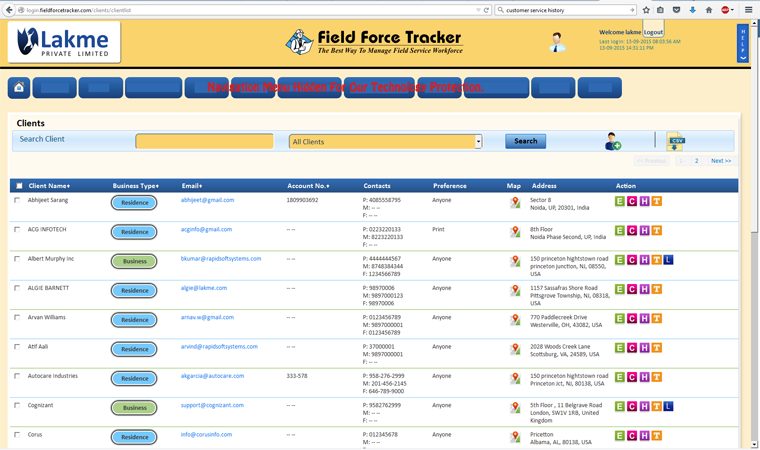Click C action icon for Arvan Williams
The height and width of the screenshot is (450, 760).
pyautogui.click(x=632, y=319)
